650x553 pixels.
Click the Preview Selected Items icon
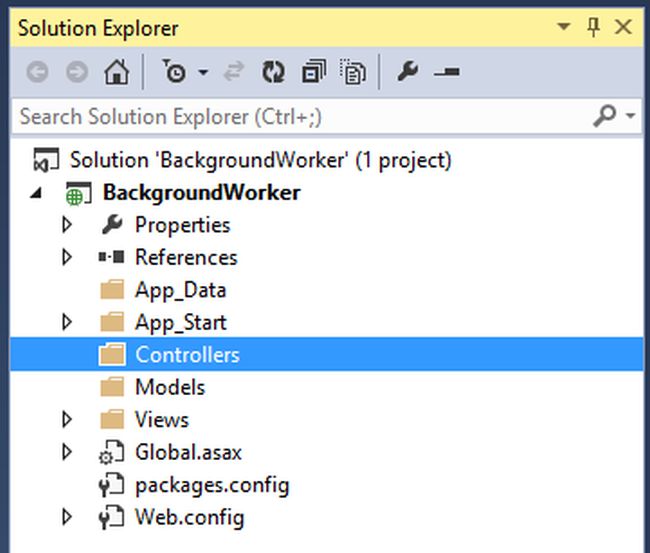tap(446, 73)
